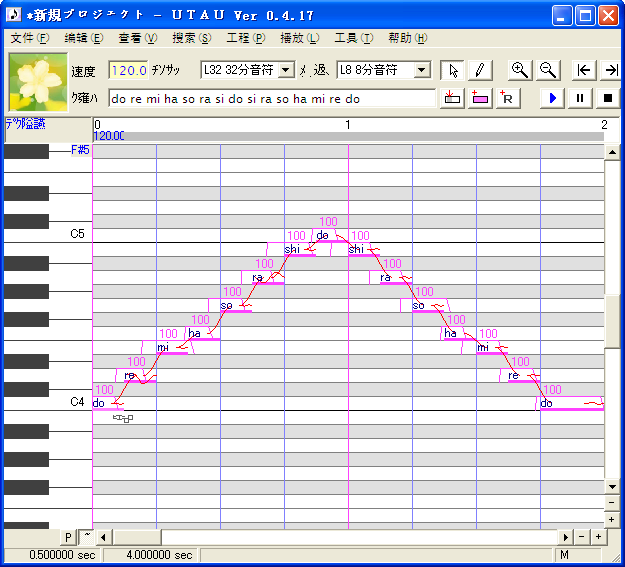Select the ascending ha note
The height and width of the screenshot is (567, 625).
coord(204,333)
